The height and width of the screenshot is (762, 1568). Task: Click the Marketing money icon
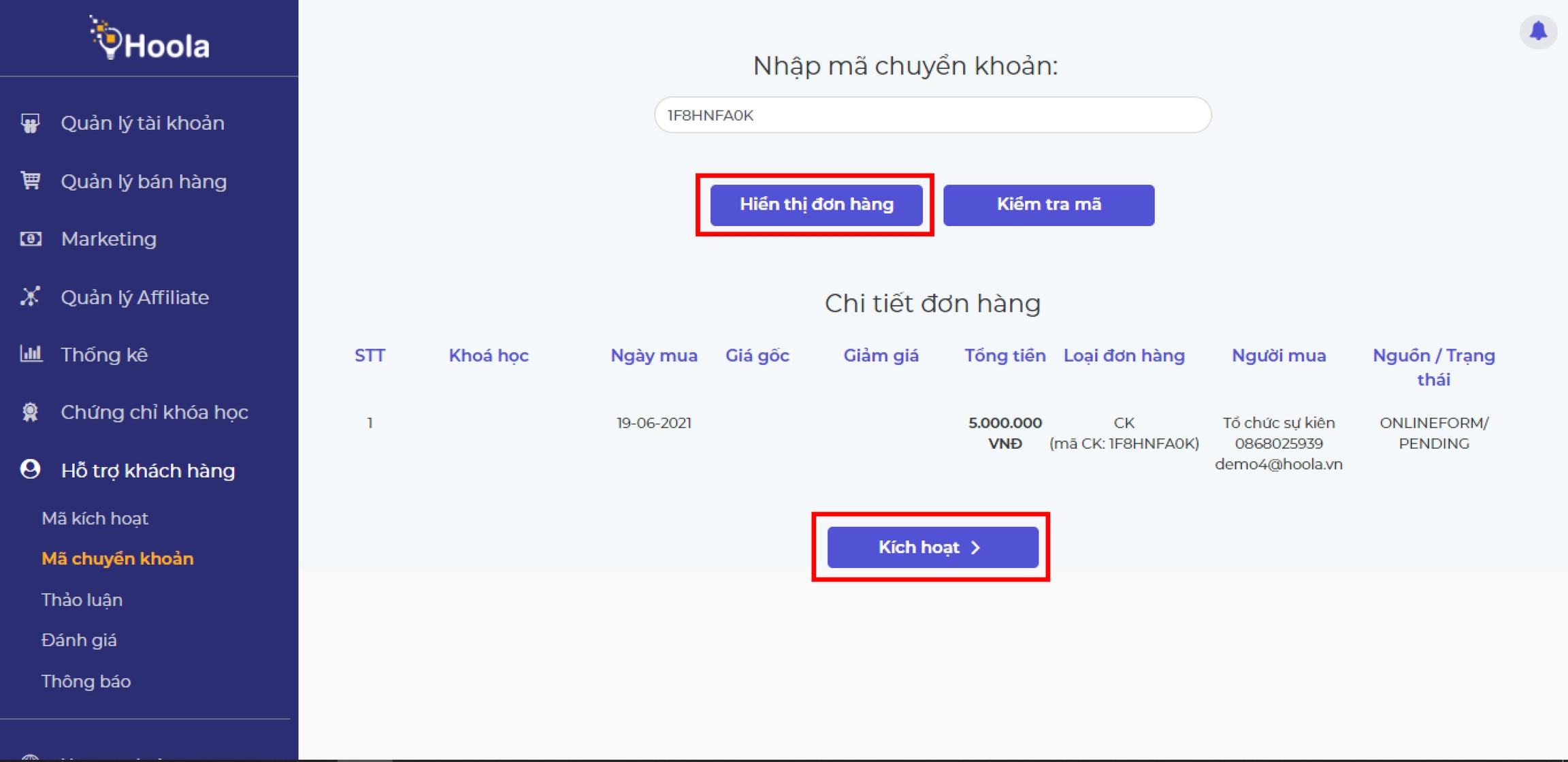pyautogui.click(x=30, y=239)
